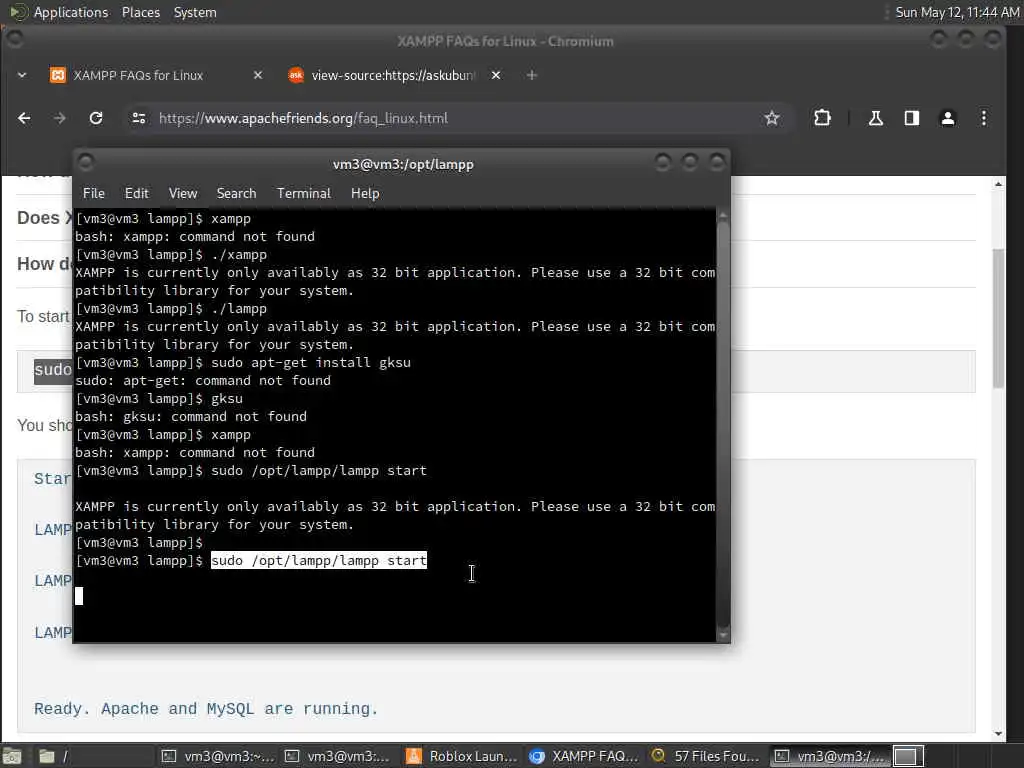1024x768 pixels.
Task: Click 'Ready. Apache and MySQL are running.' text
Action: click(206, 709)
